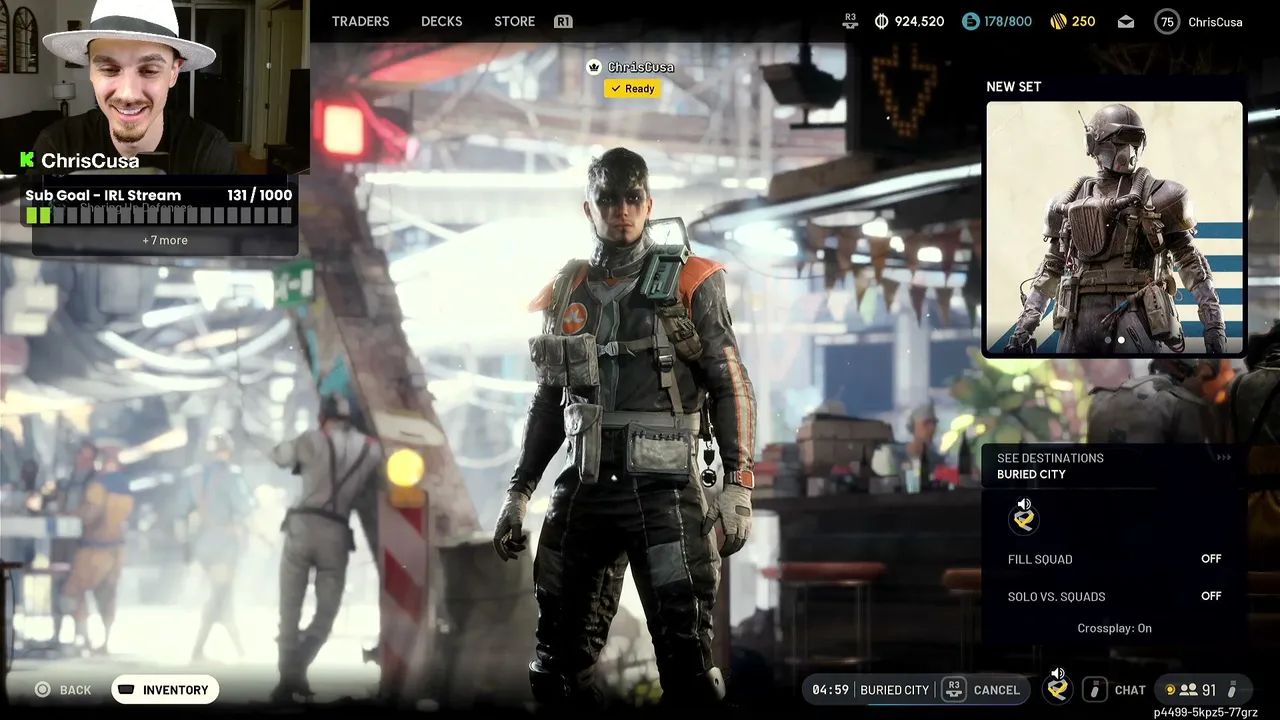
Task: Click the Back button circle icon
Action: click(43, 690)
